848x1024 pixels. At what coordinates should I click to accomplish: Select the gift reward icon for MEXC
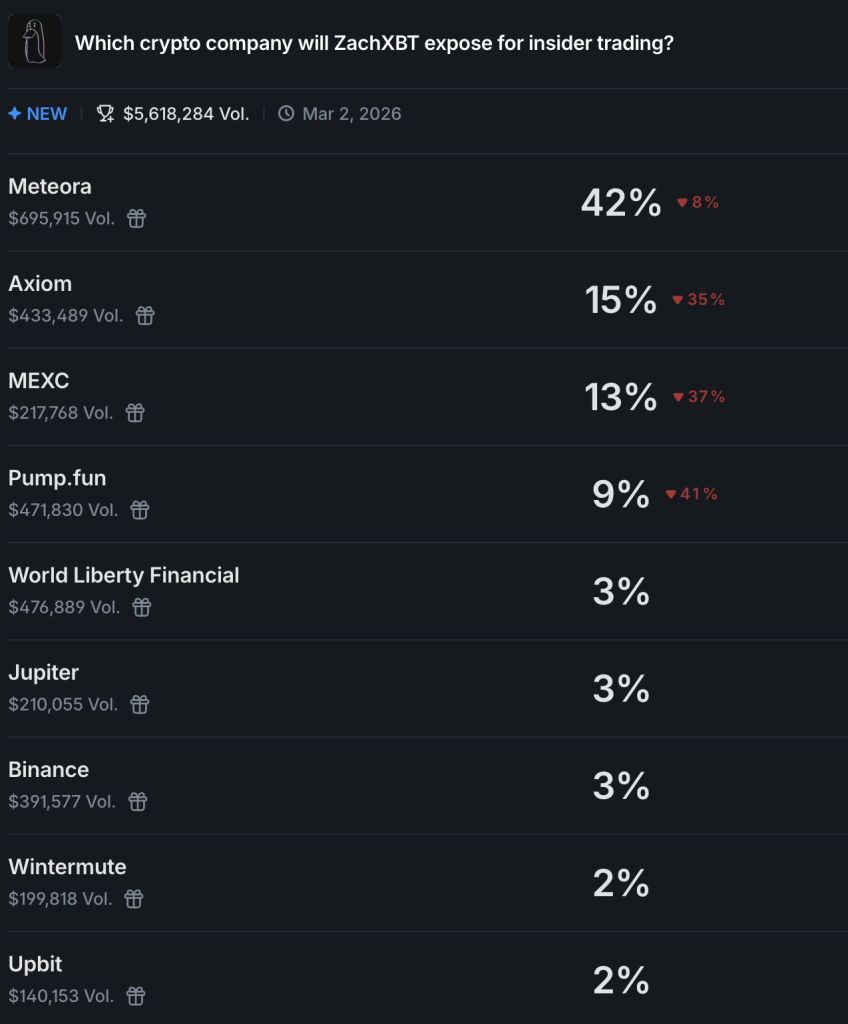coord(137,413)
